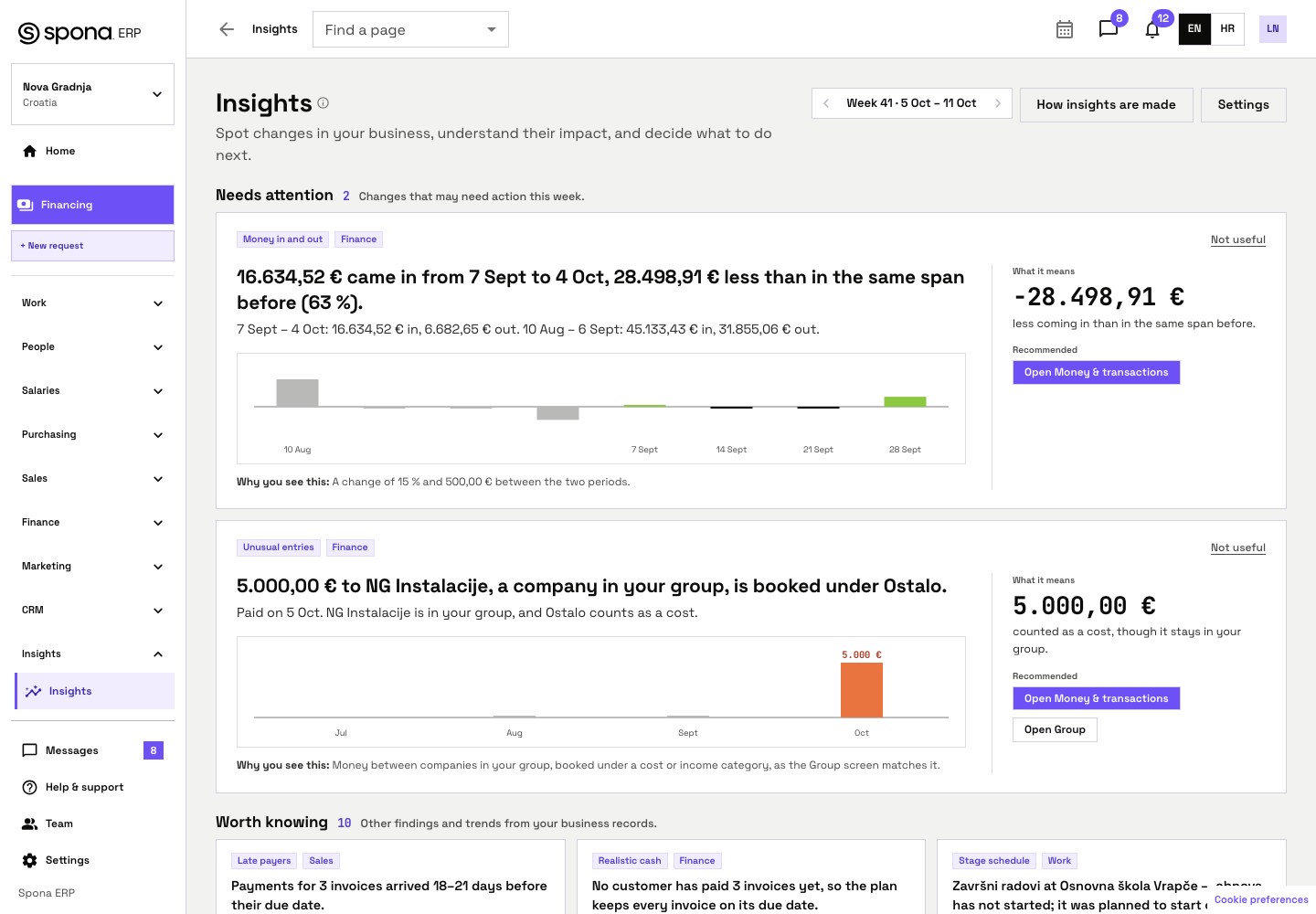The width and height of the screenshot is (1316, 914).
Task: Click the Settings button beside How insights are made
Action: pos(1243,105)
